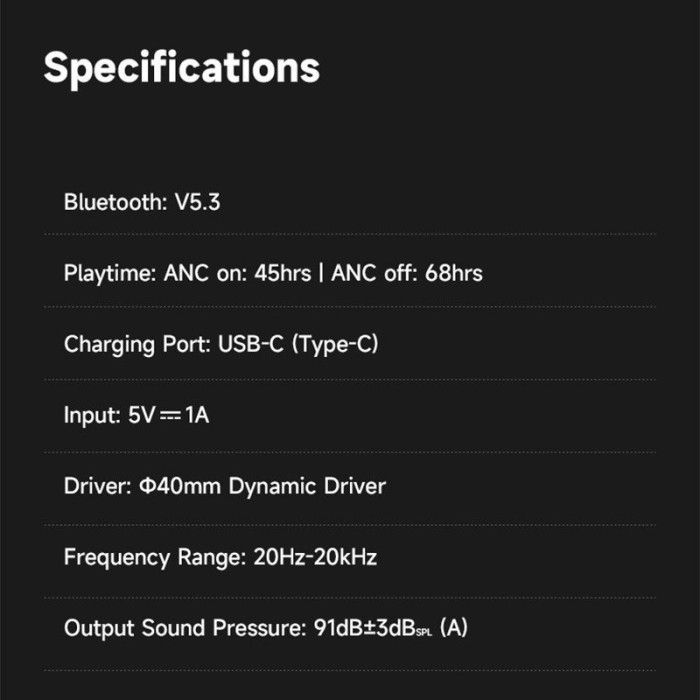Click the vertical bar between ANC values
This screenshot has width=700, height=700.
point(320,273)
